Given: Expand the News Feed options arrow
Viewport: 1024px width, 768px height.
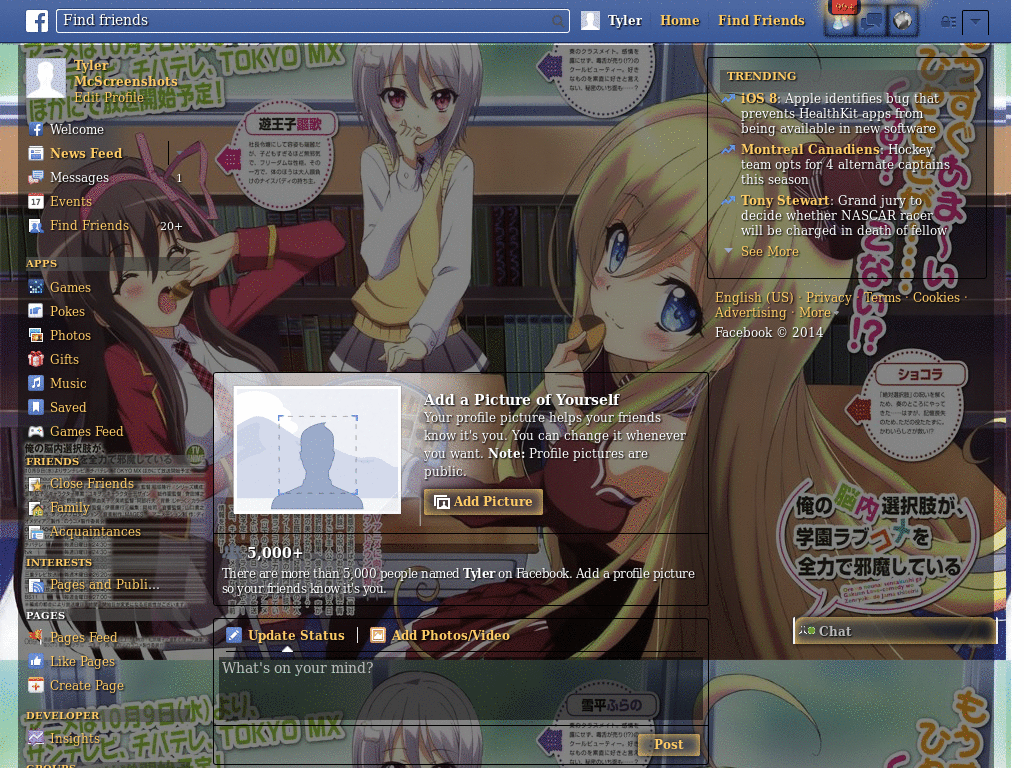Looking at the screenshot, I should 179,153.
